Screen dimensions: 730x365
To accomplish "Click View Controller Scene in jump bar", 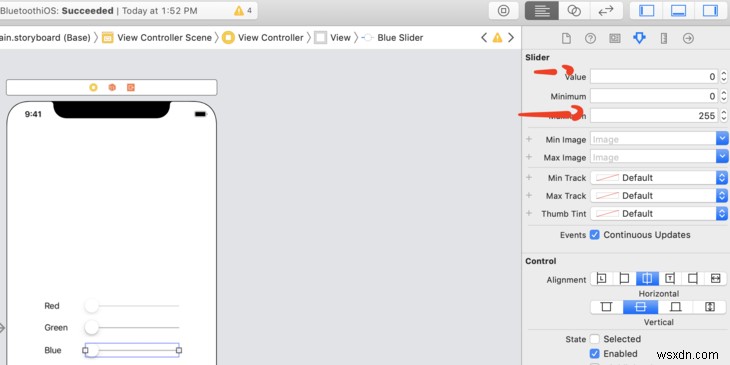I will (x=157, y=38).
